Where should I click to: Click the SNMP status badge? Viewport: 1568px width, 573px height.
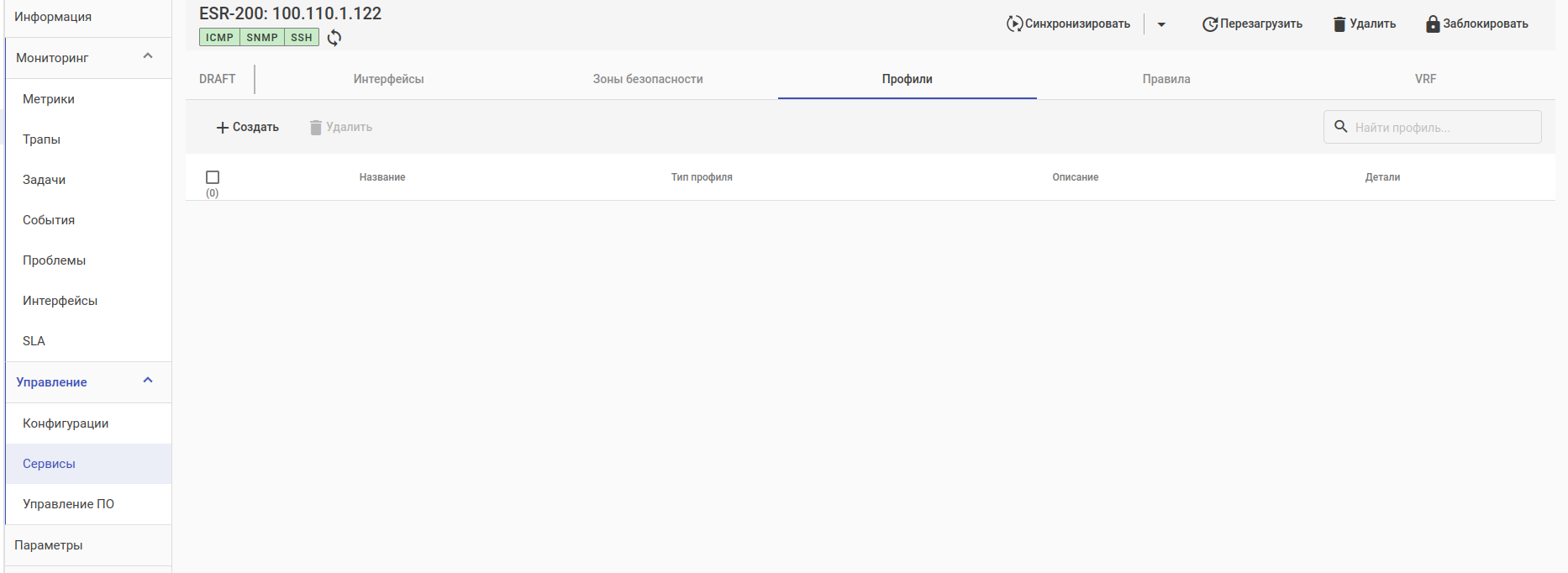point(262,37)
